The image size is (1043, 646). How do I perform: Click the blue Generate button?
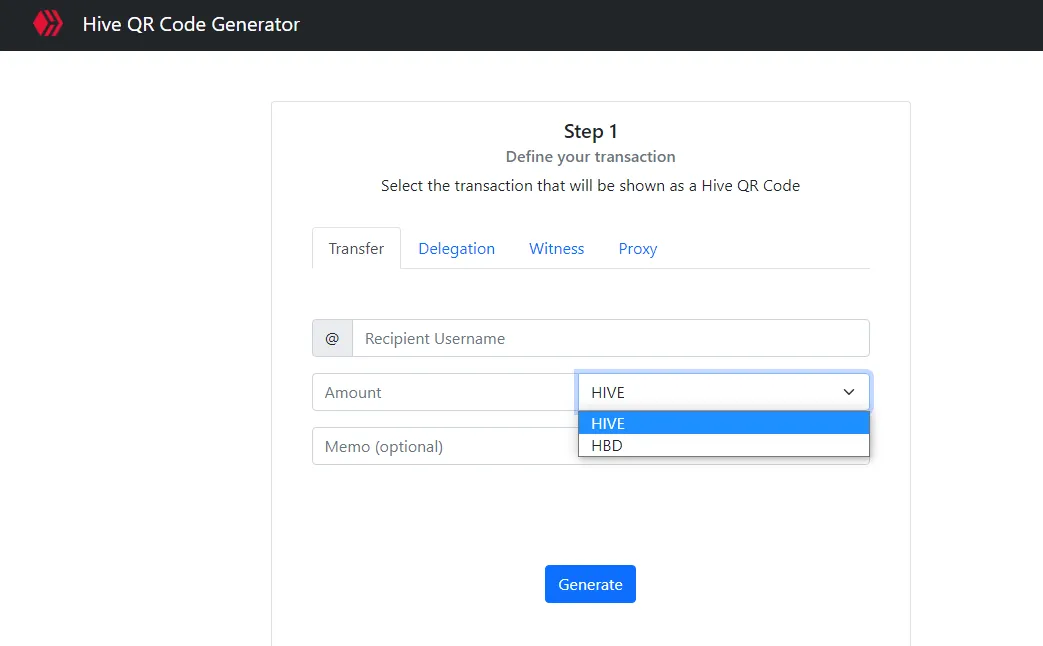pyautogui.click(x=590, y=584)
